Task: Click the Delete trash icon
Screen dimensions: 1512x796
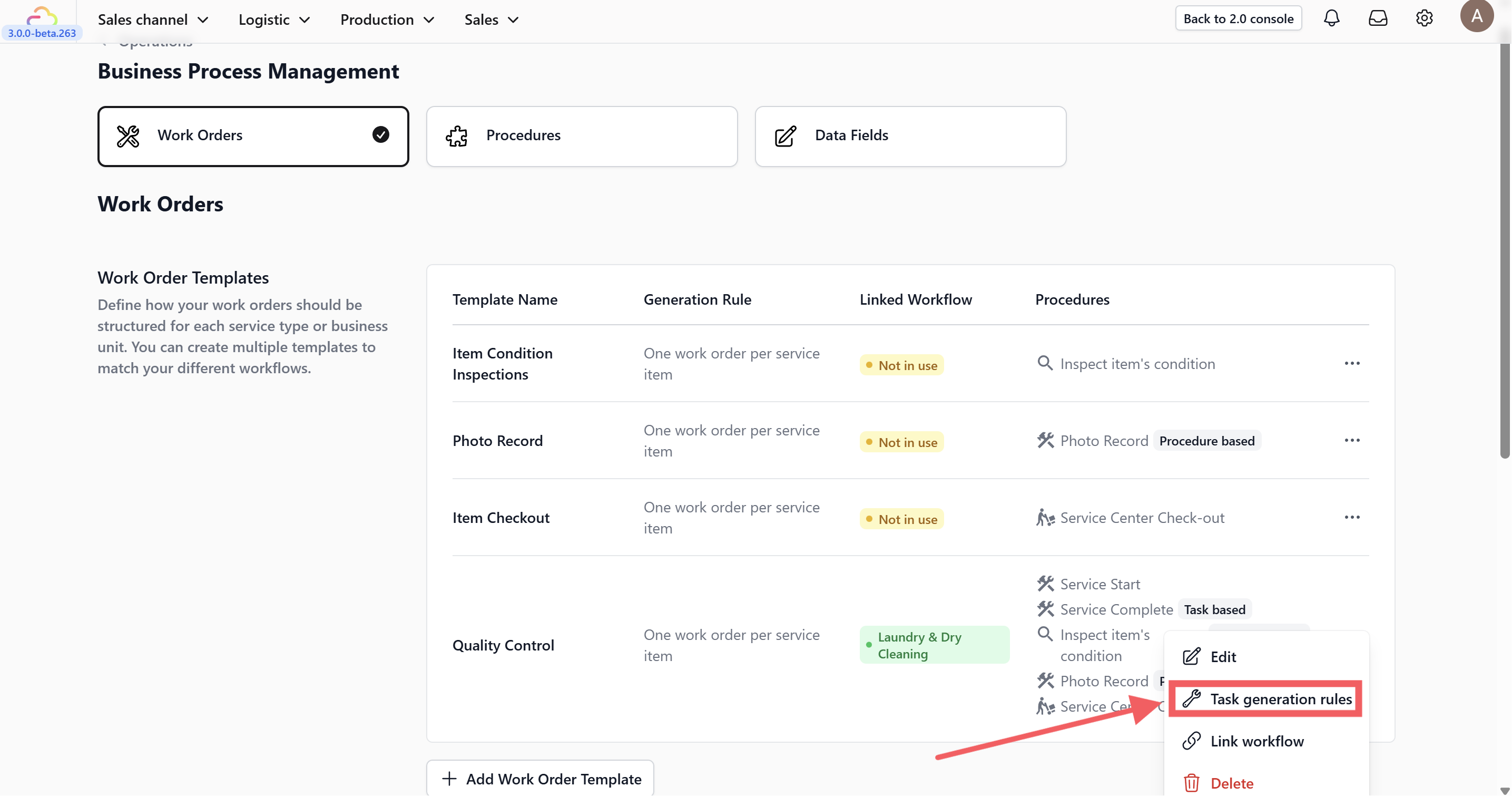Action: click(1191, 783)
